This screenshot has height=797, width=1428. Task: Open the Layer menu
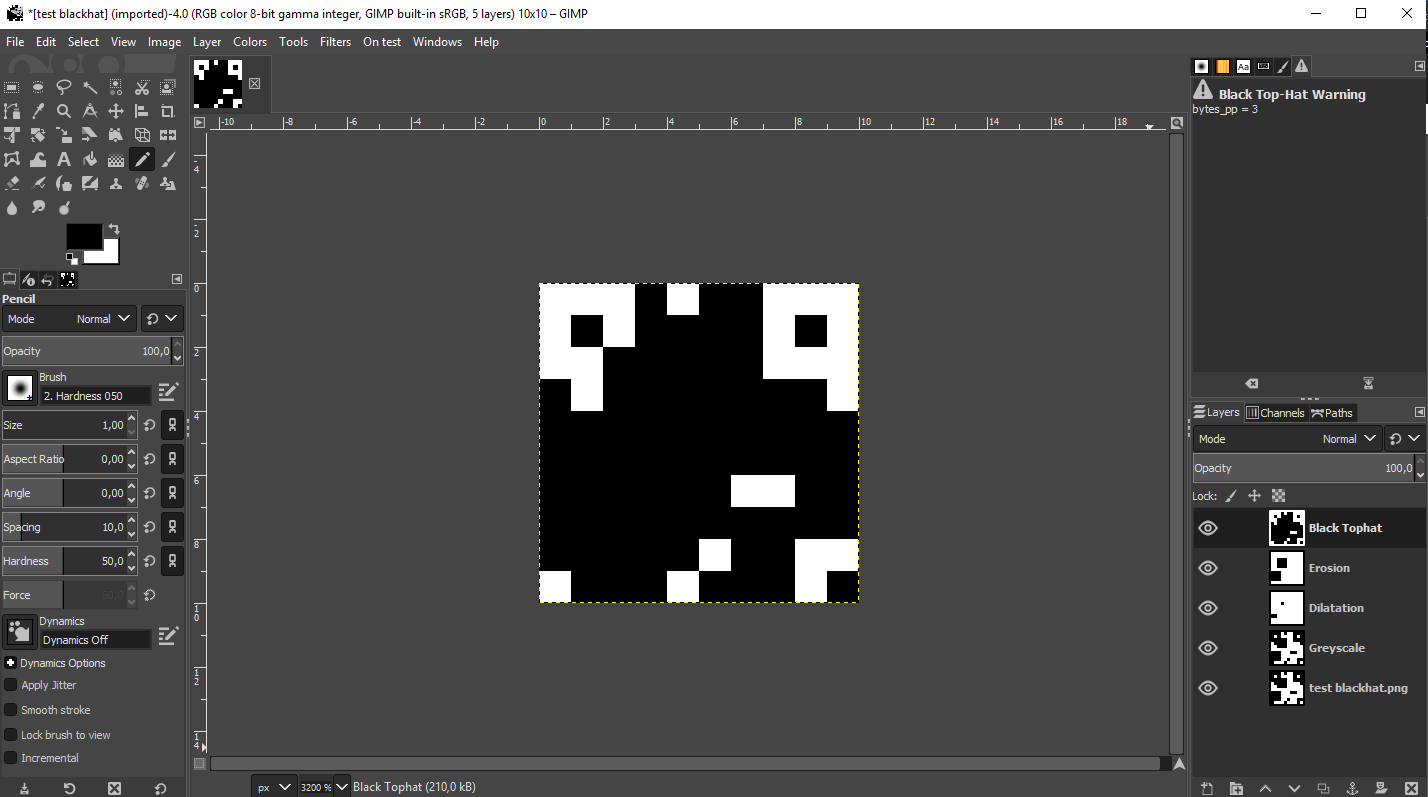(x=207, y=42)
